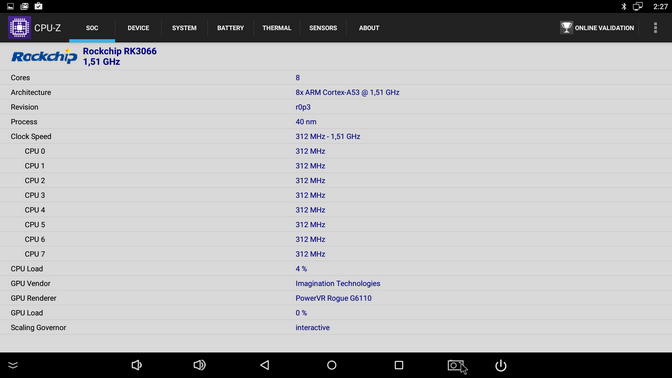Click the 0 % GPU load value
Image resolution: width=672 pixels, height=378 pixels.
pyautogui.click(x=301, y=313)
